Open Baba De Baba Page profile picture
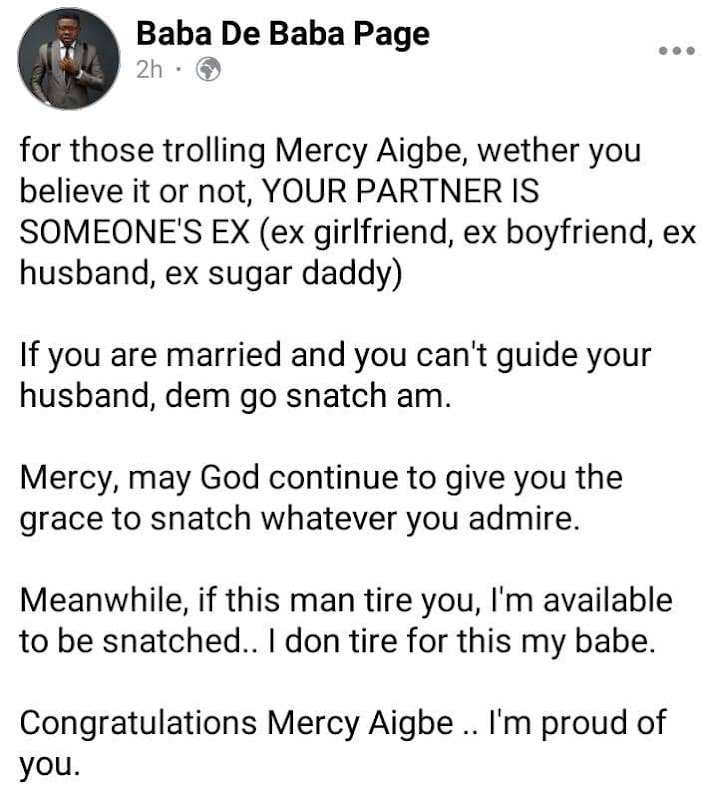This screenshot has width=718, height=786. 69,59
